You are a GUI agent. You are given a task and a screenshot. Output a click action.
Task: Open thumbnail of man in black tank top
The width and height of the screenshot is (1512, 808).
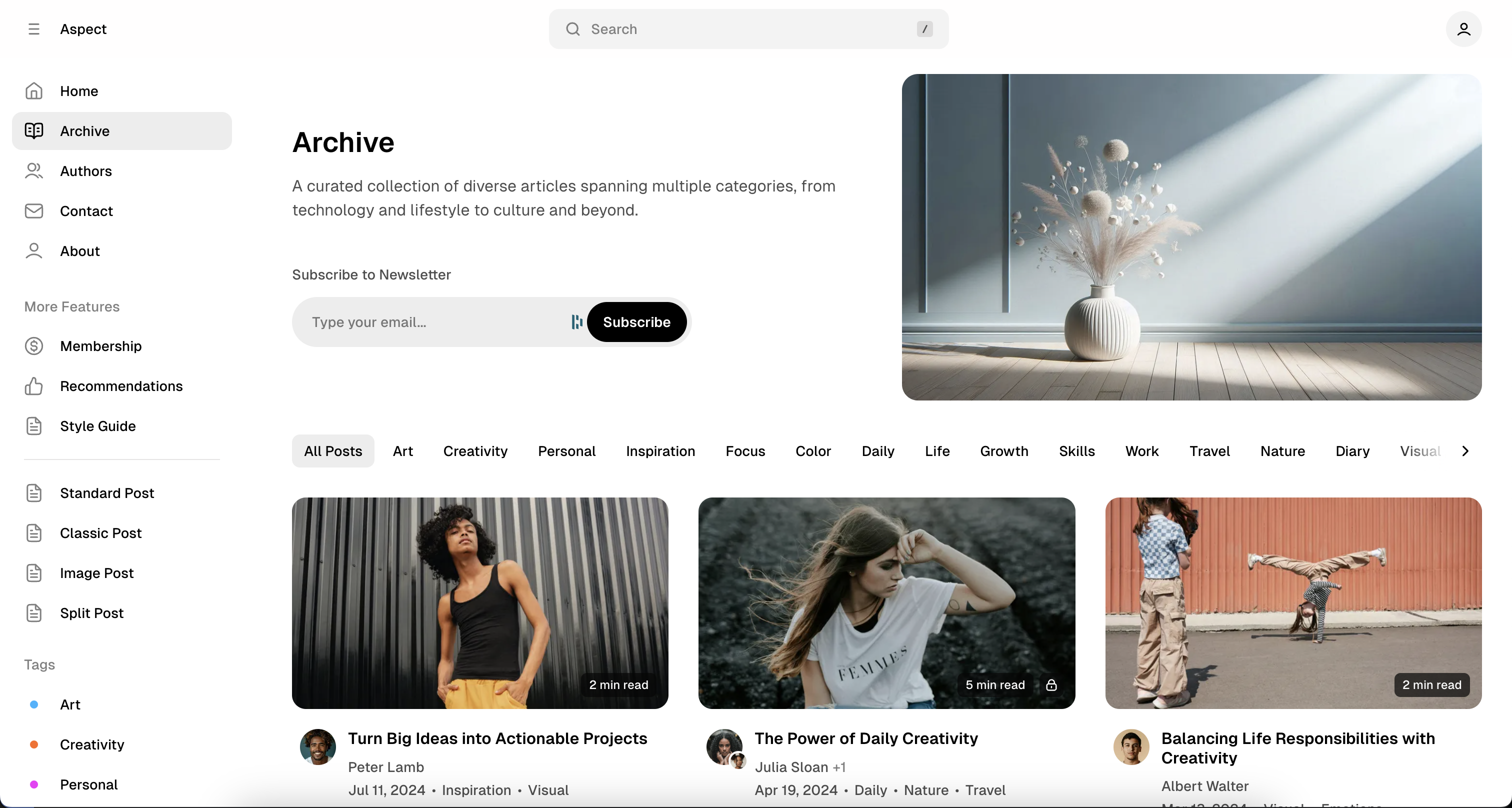(480, 602)
